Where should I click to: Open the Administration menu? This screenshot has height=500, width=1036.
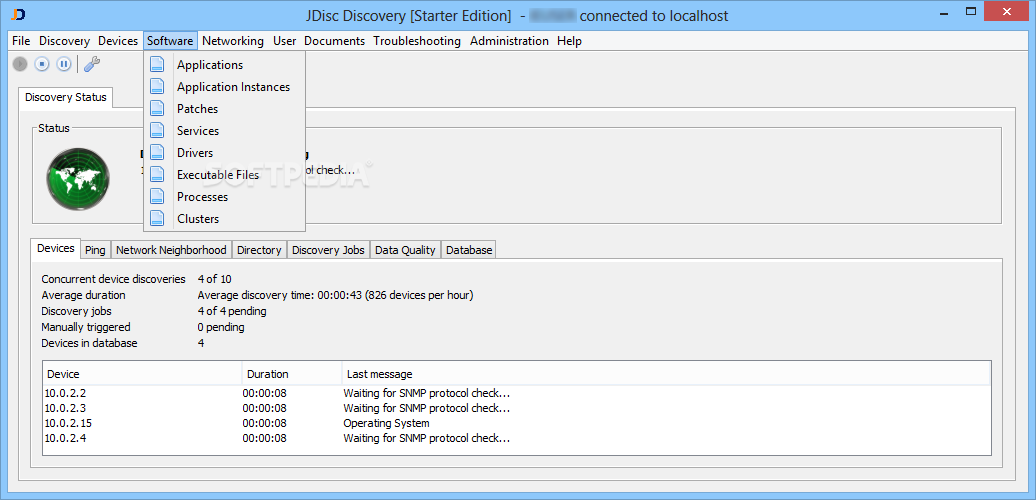point(509,41)
